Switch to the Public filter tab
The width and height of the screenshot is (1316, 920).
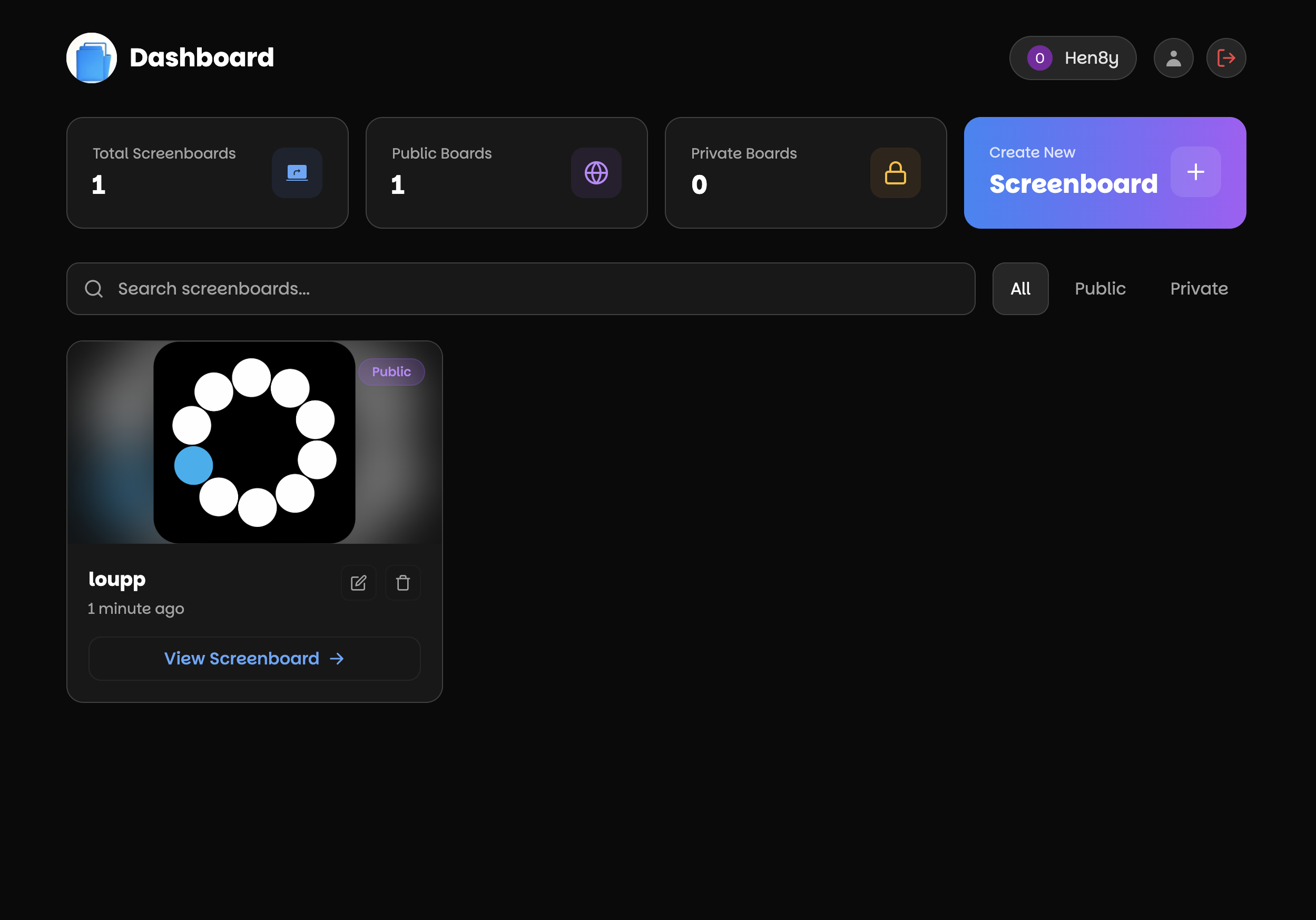point(1100,288)
